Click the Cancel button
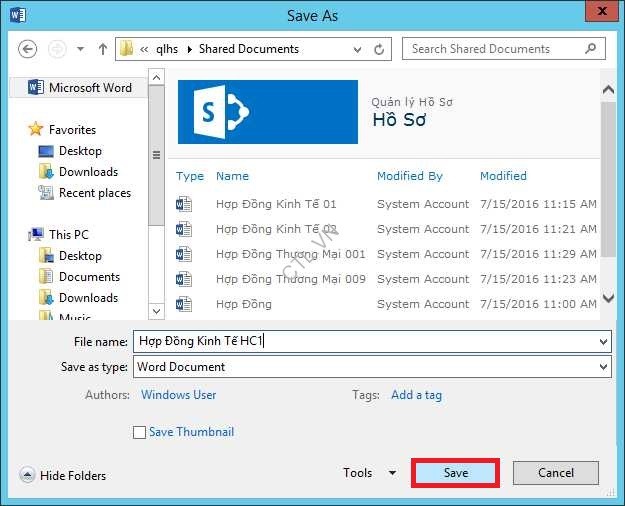 pyautogui.click(x=556, y=473)
